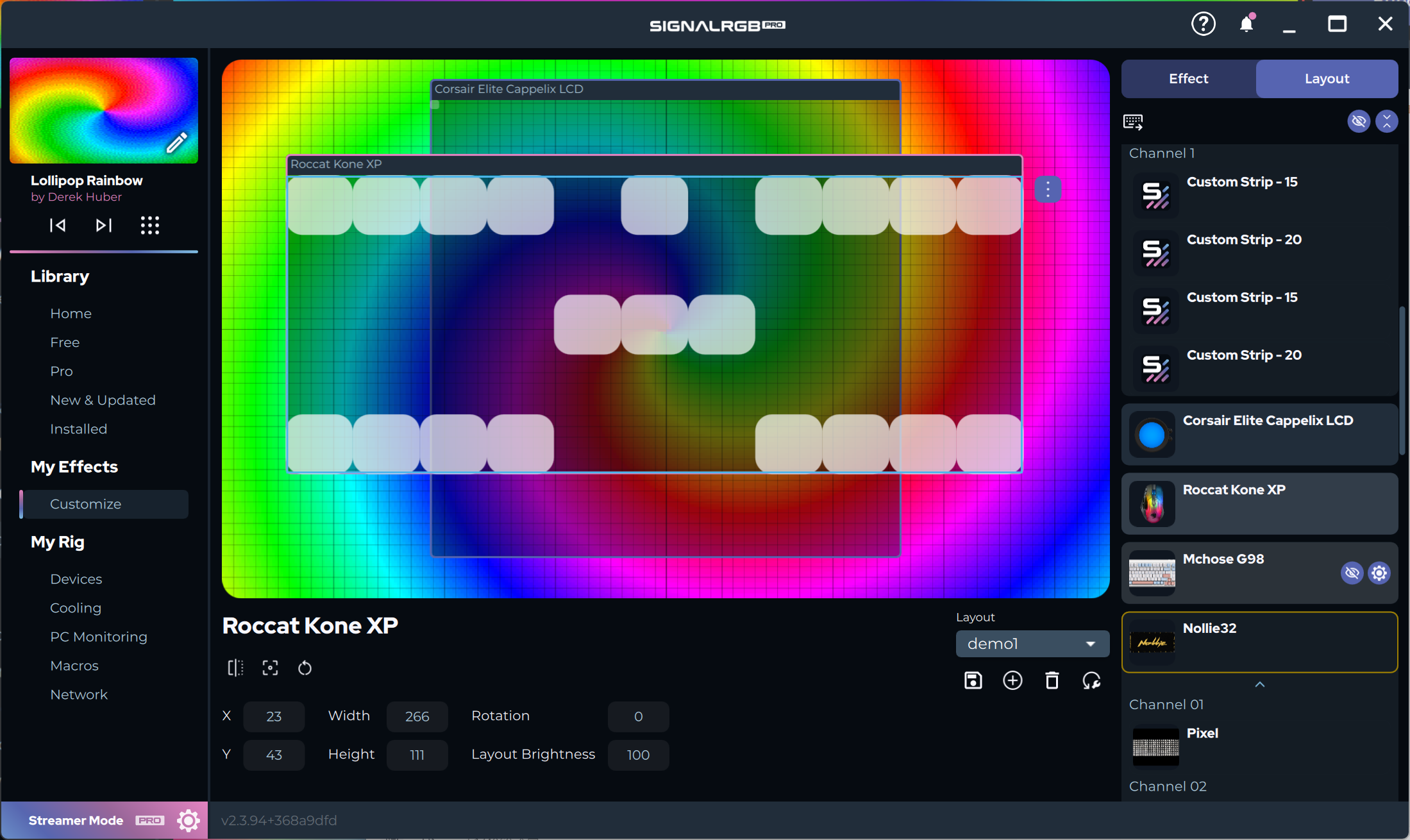Image resolution: width=1410 pixels, height=840 pixels.
Task: Open the demo1 layout dropdown
Action: (x=1032, y=644)
